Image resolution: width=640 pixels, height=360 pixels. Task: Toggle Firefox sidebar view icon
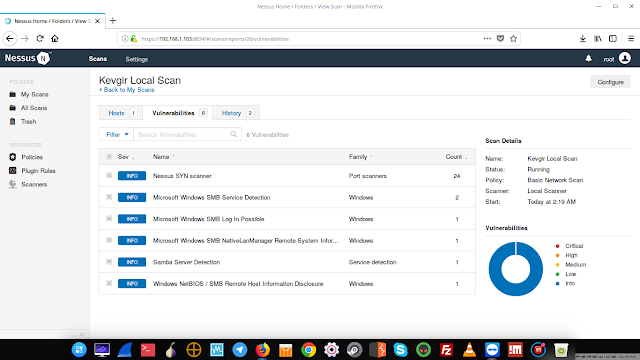point(613,38)
